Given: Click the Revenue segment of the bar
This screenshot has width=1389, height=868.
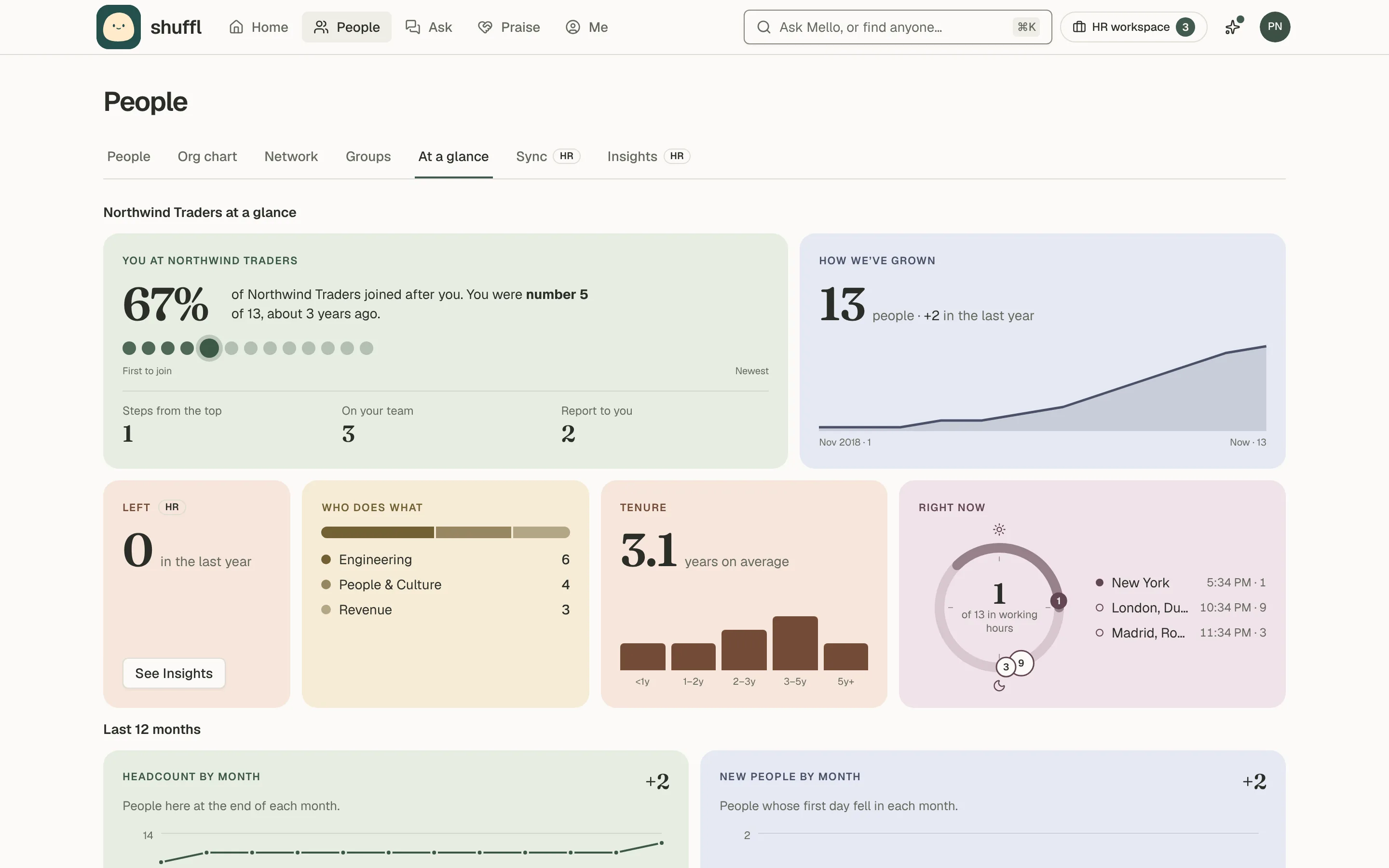Looking at the screenshot, I should 541,532.
